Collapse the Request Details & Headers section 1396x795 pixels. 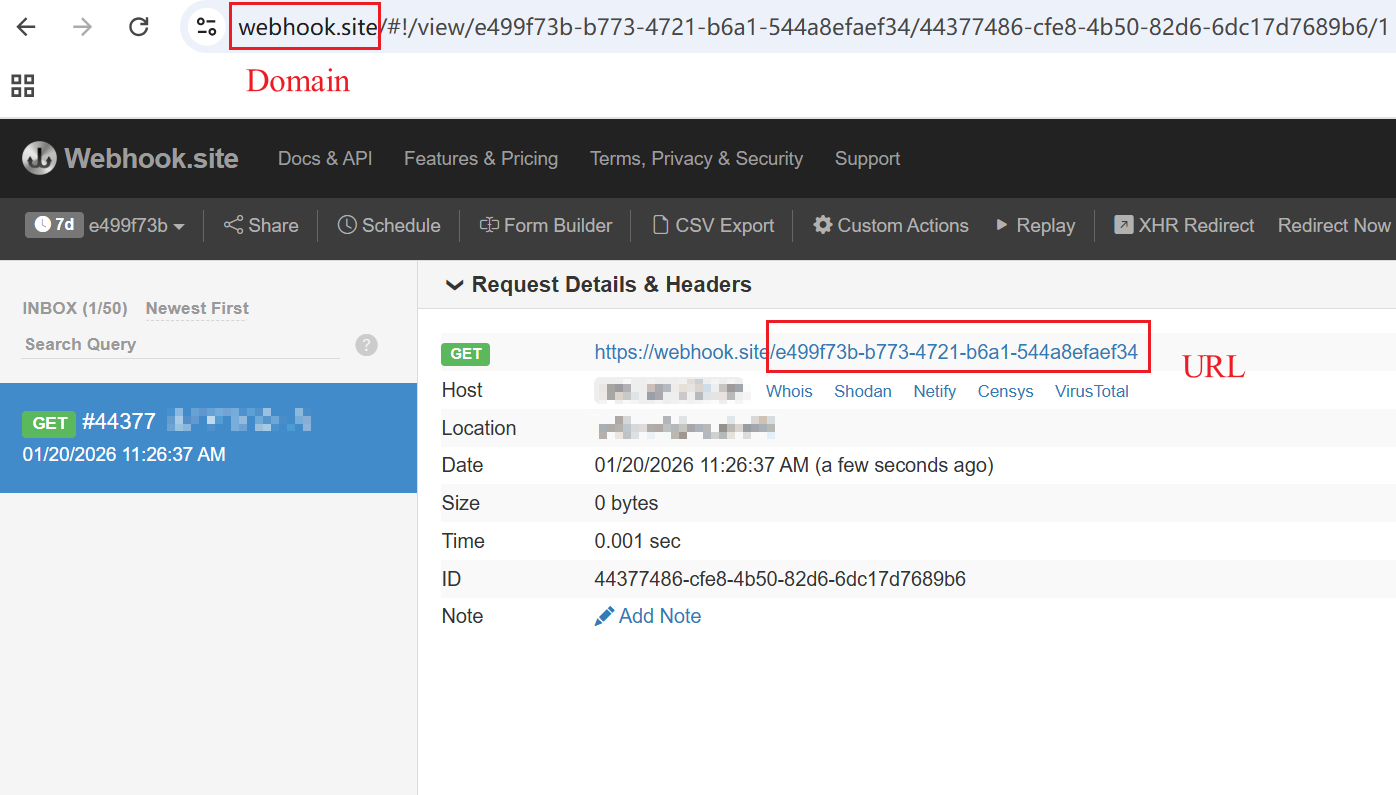(x=455, y=284)
